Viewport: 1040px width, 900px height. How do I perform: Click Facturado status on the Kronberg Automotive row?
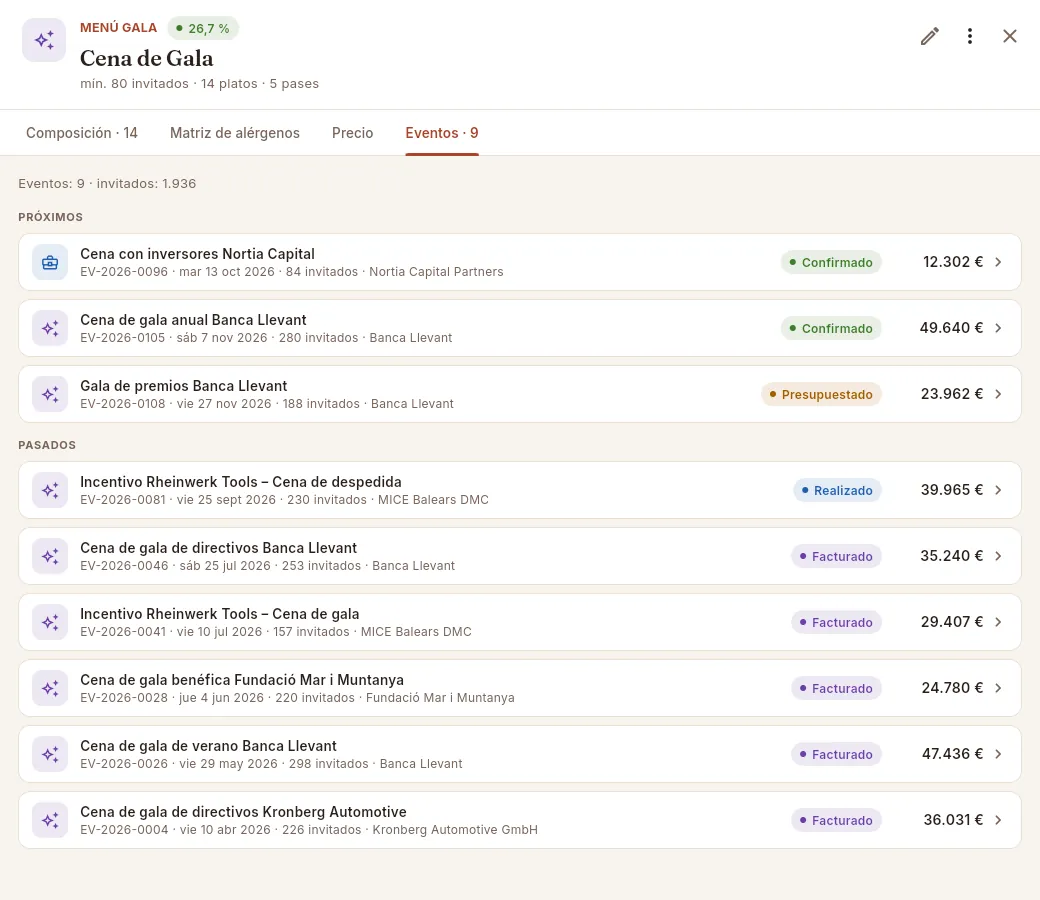(836, 820)
